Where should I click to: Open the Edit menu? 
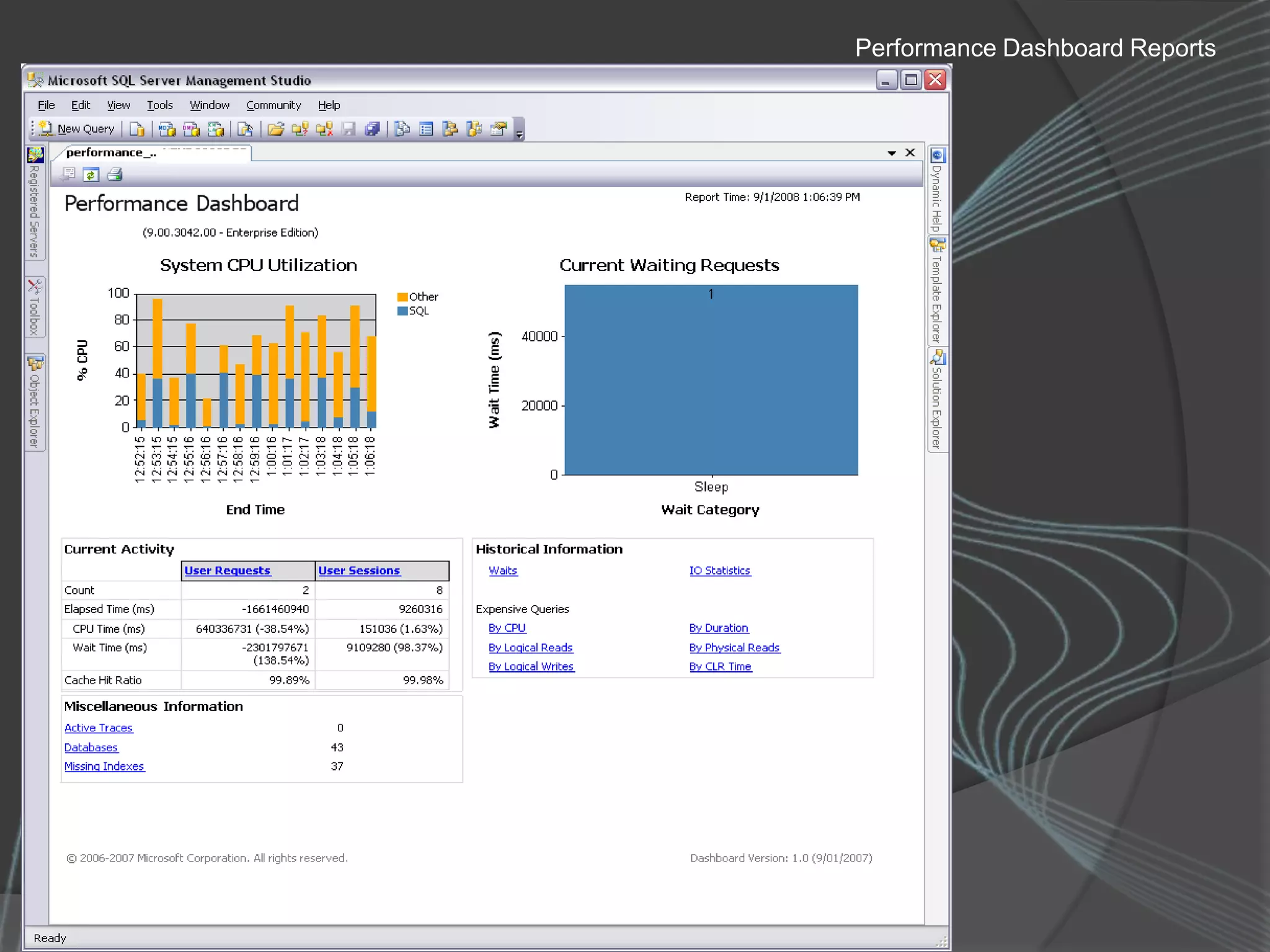pos(81,105)
